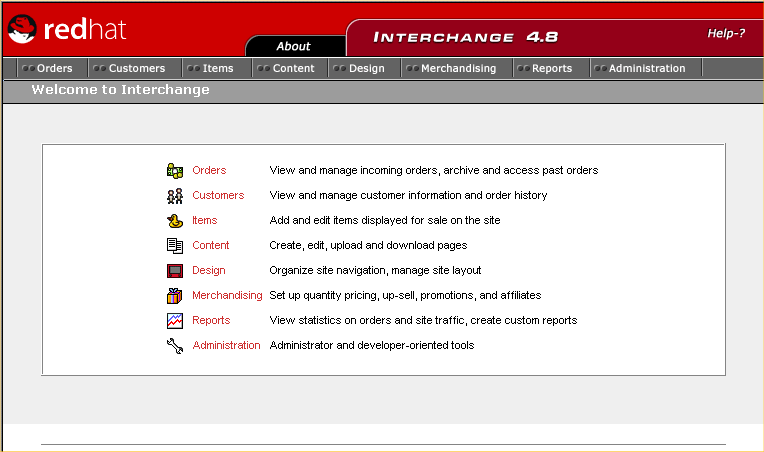Click the Content document icon
This screenshot has height=452, width=764.
[x=175, y=245]
